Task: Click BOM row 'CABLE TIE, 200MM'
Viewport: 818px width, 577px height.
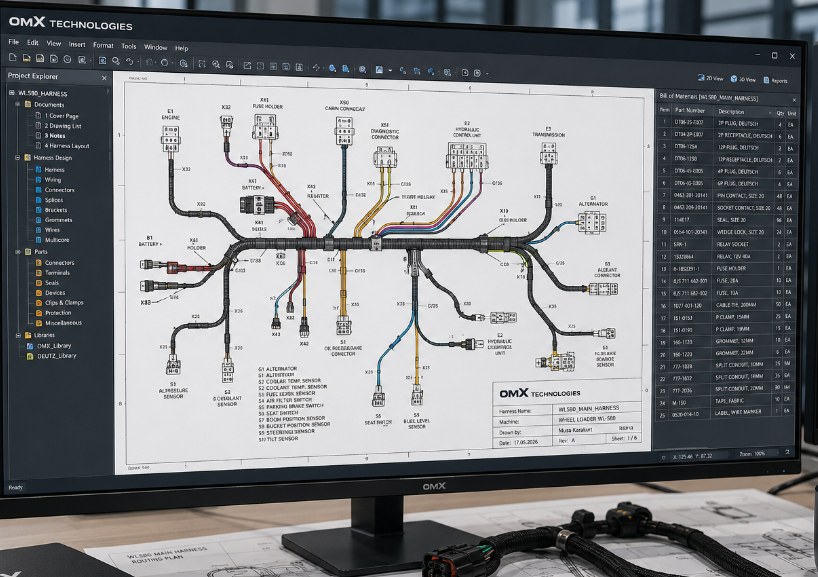Action: tap(727, 305)
